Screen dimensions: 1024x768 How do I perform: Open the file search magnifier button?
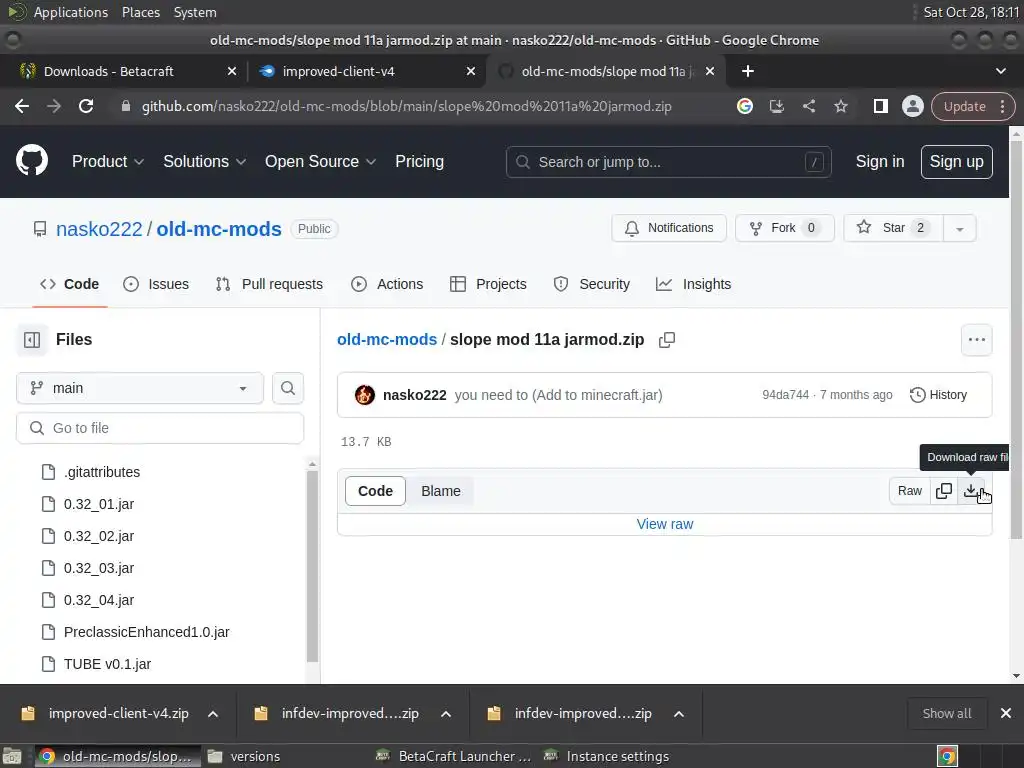point(288,388)
